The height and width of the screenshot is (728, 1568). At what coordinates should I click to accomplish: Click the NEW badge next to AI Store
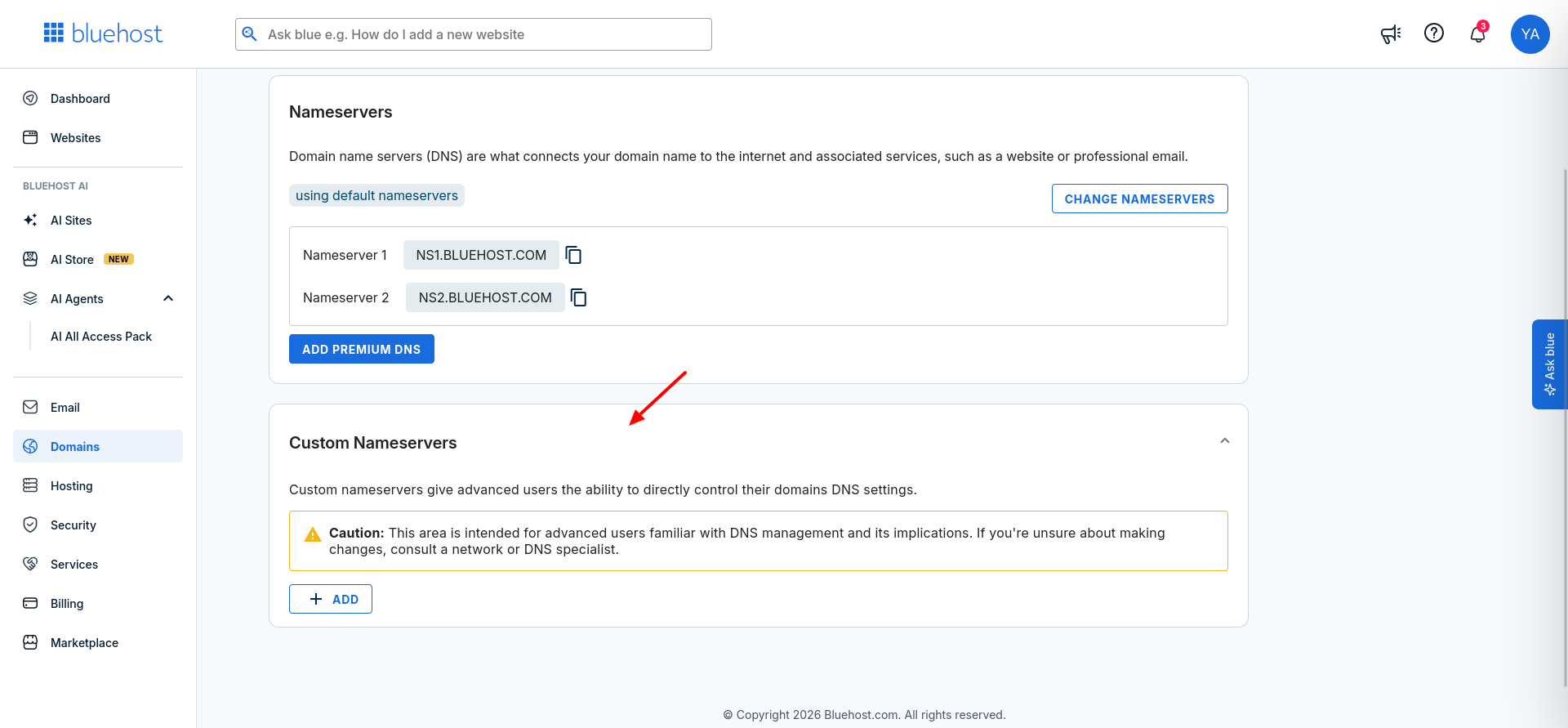[x=118, y=259]
